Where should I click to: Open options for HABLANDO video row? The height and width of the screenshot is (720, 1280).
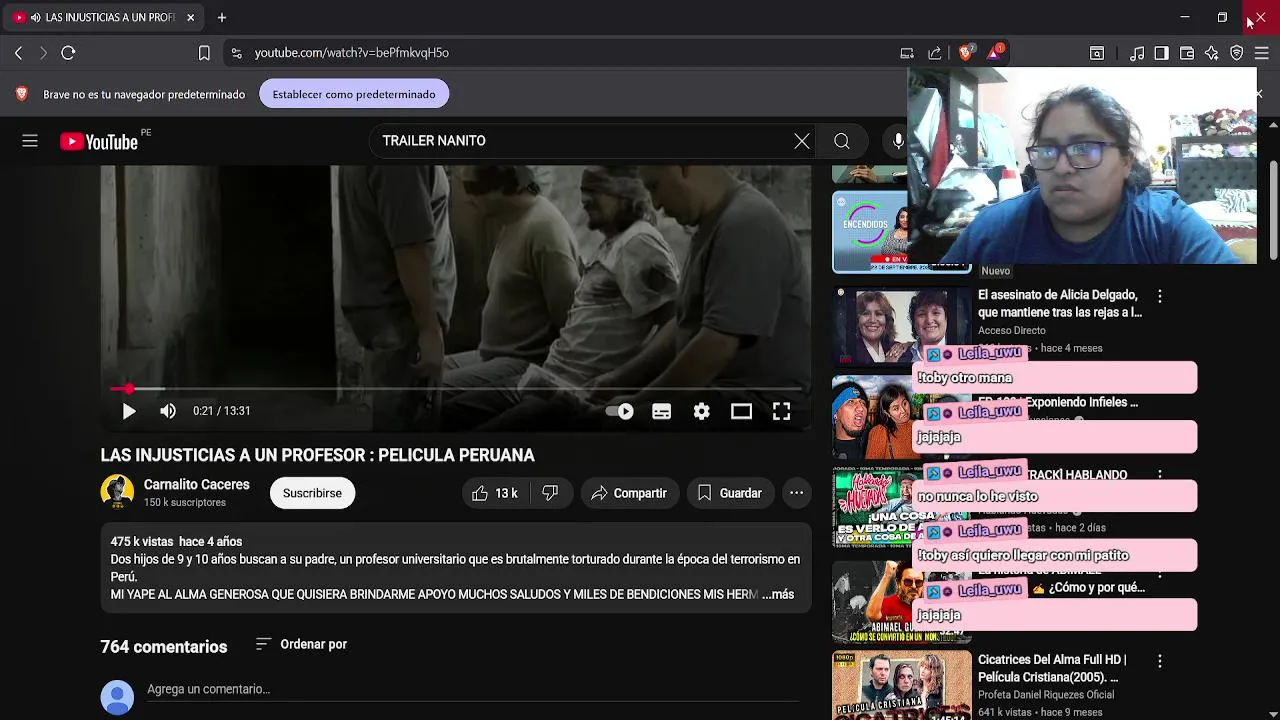(1160, 475)
